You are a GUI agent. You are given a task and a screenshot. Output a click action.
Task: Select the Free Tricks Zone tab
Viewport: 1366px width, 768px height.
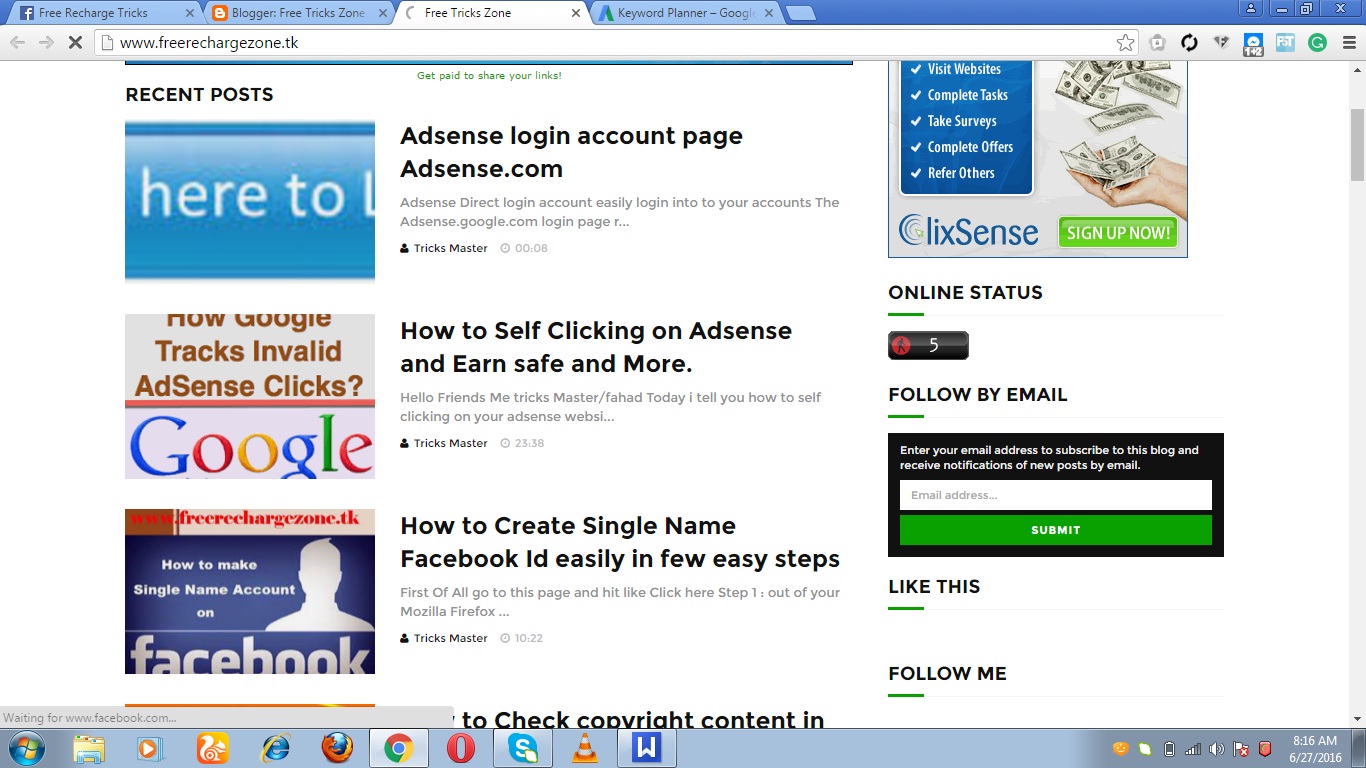(491, 13)
